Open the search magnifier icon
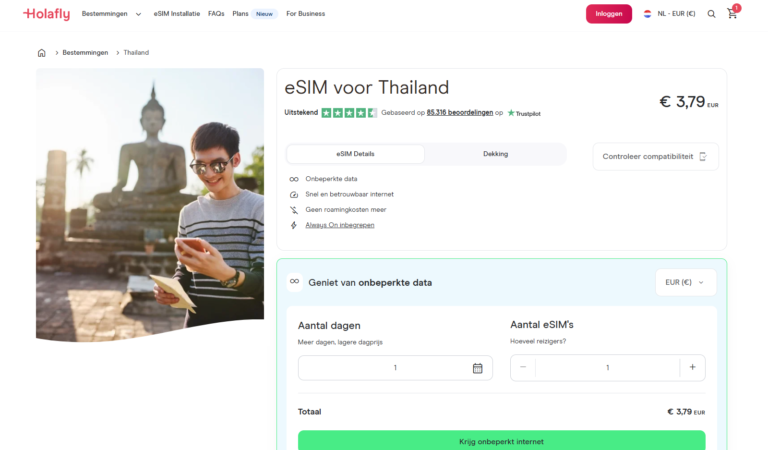 pyautogui.click(x=711, y=14)
